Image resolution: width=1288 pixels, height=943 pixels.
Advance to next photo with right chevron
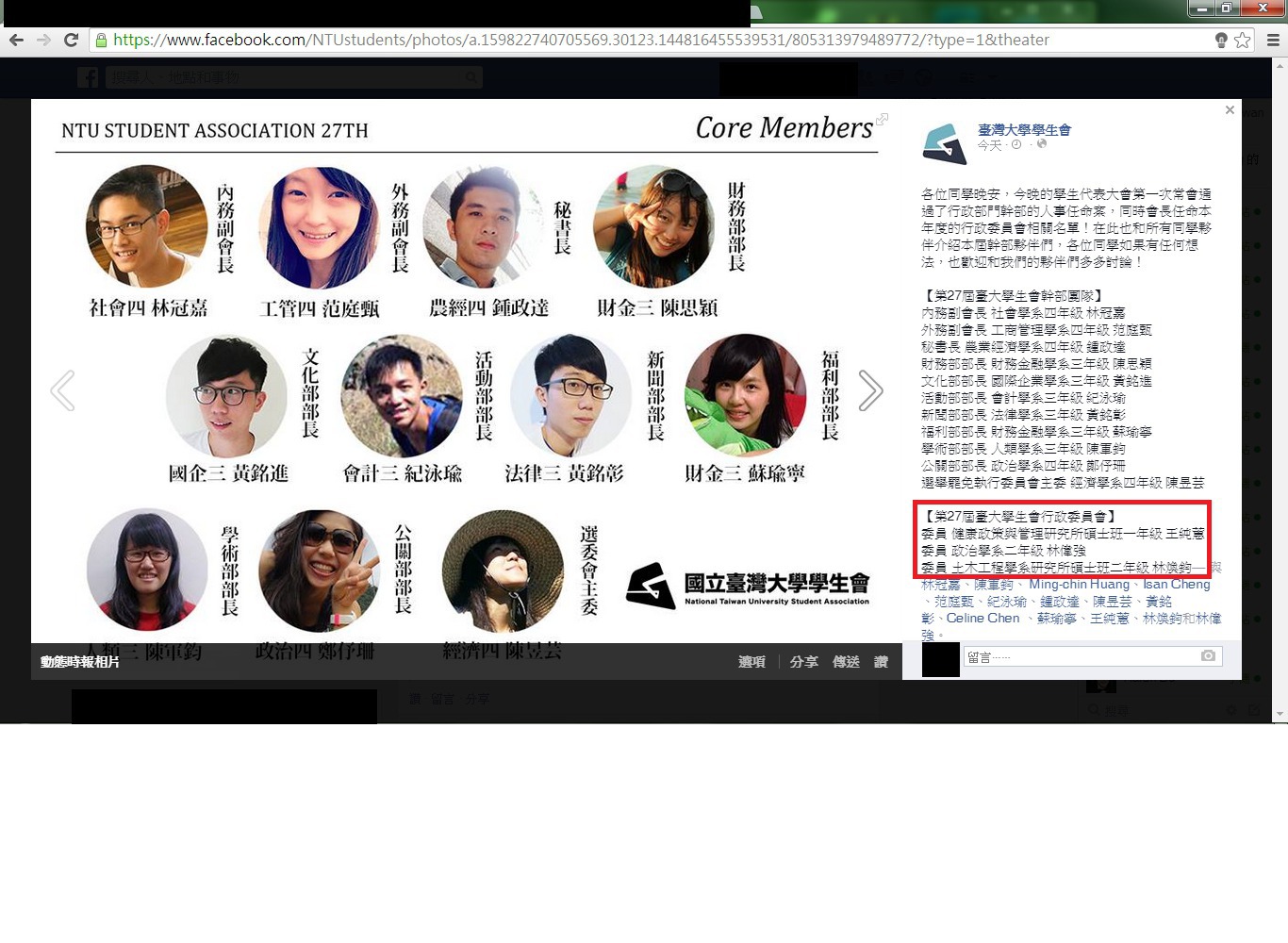870,390
